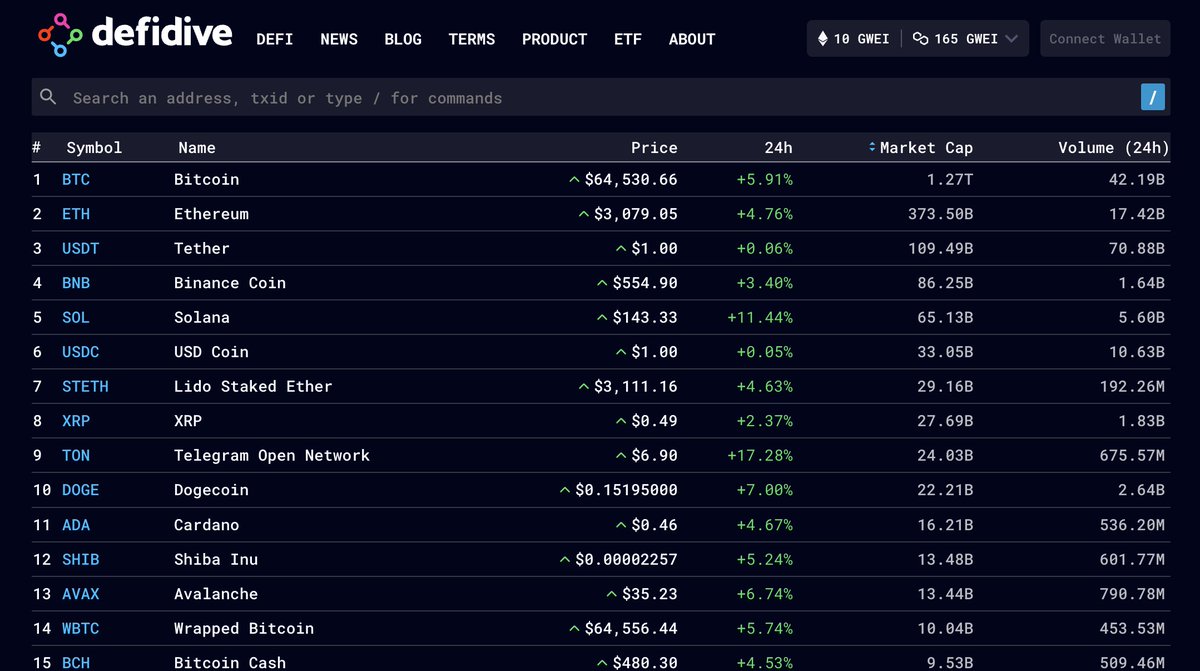
Task: Open the USDC symbol link
Action: (81, 352)
